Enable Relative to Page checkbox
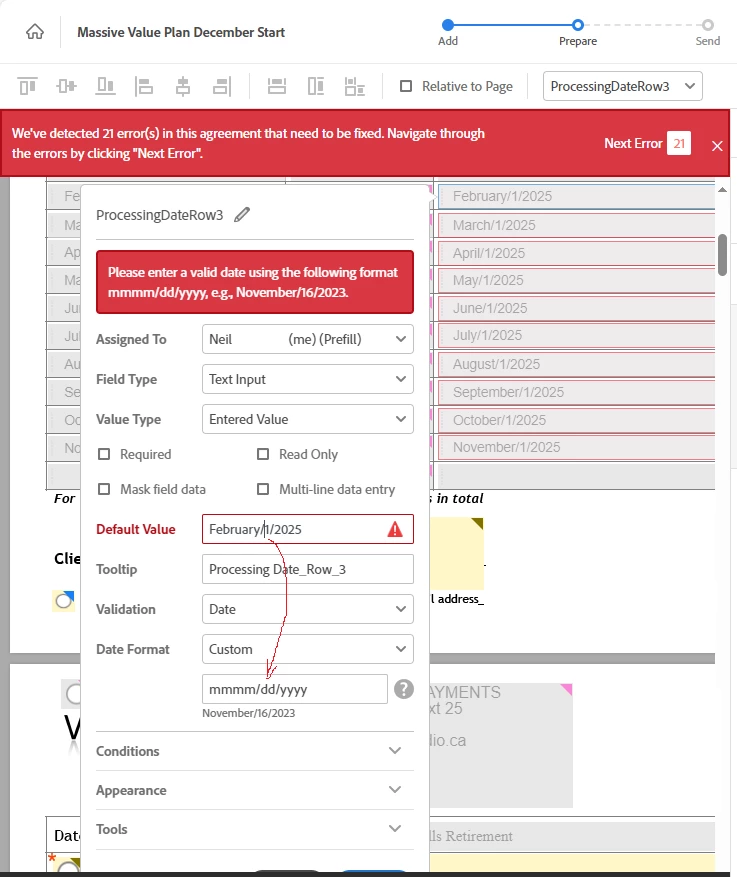Image resolution: width=737 pixels, height=877 pixels. [406, 86]
